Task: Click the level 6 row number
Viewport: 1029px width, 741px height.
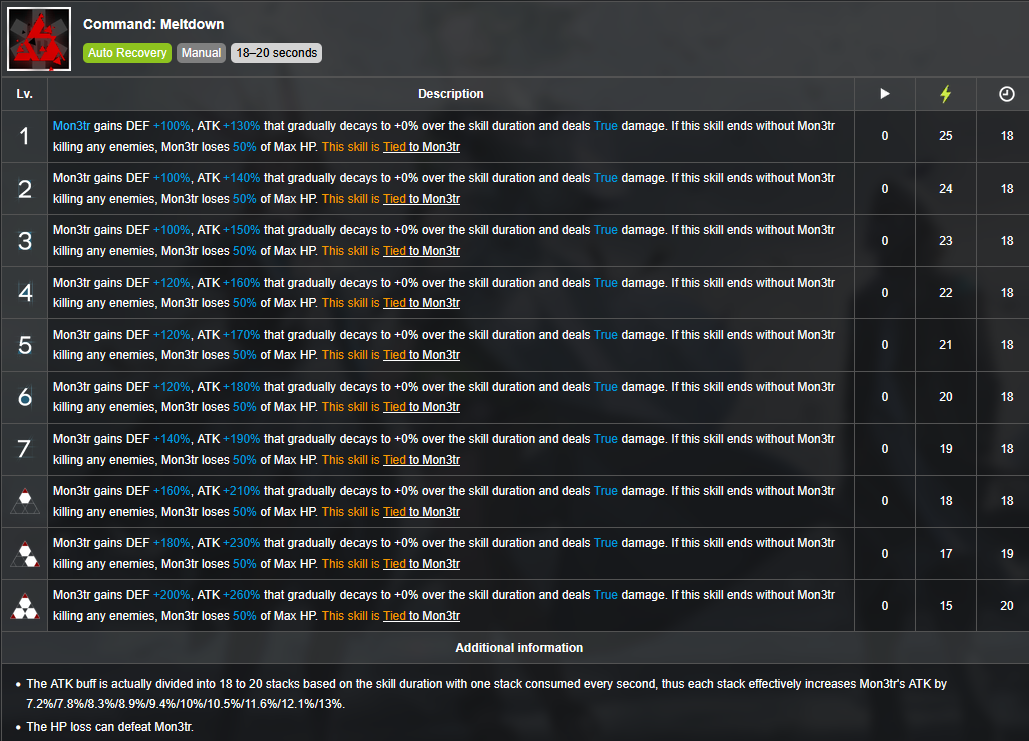Action: point(24,396)
